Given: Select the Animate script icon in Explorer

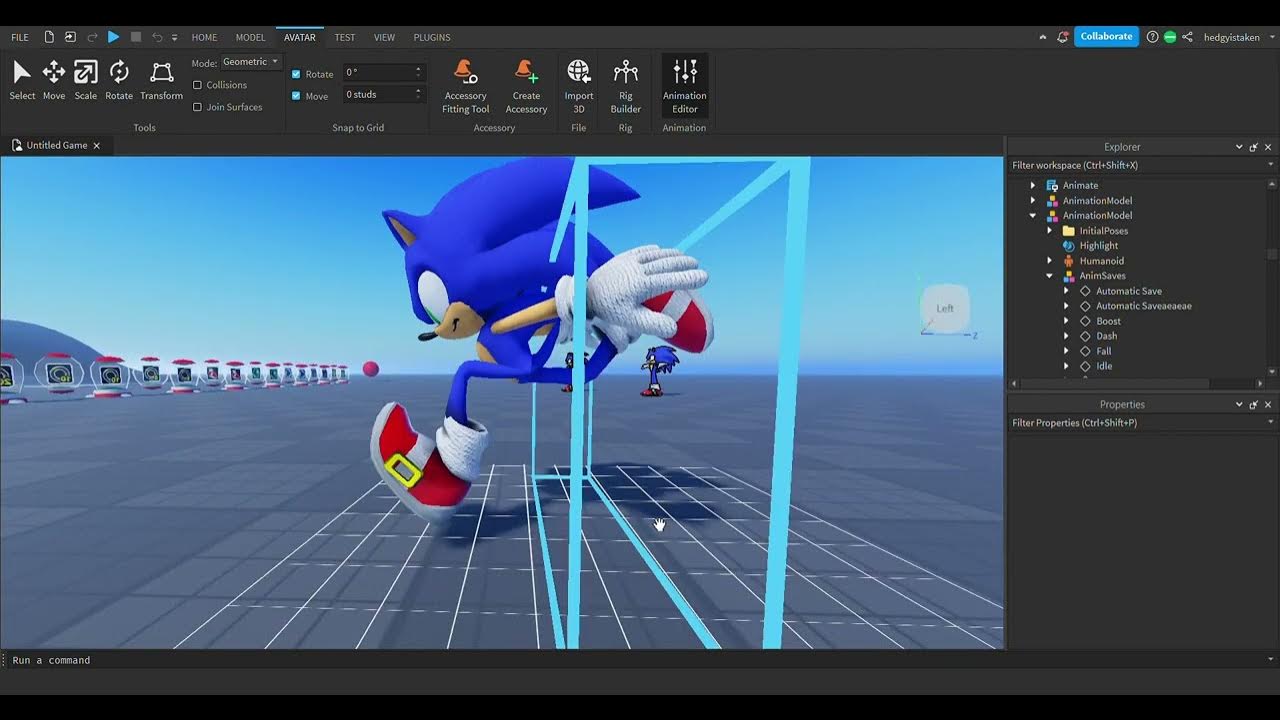Looking at the screenshot, I should point(1052,185).
